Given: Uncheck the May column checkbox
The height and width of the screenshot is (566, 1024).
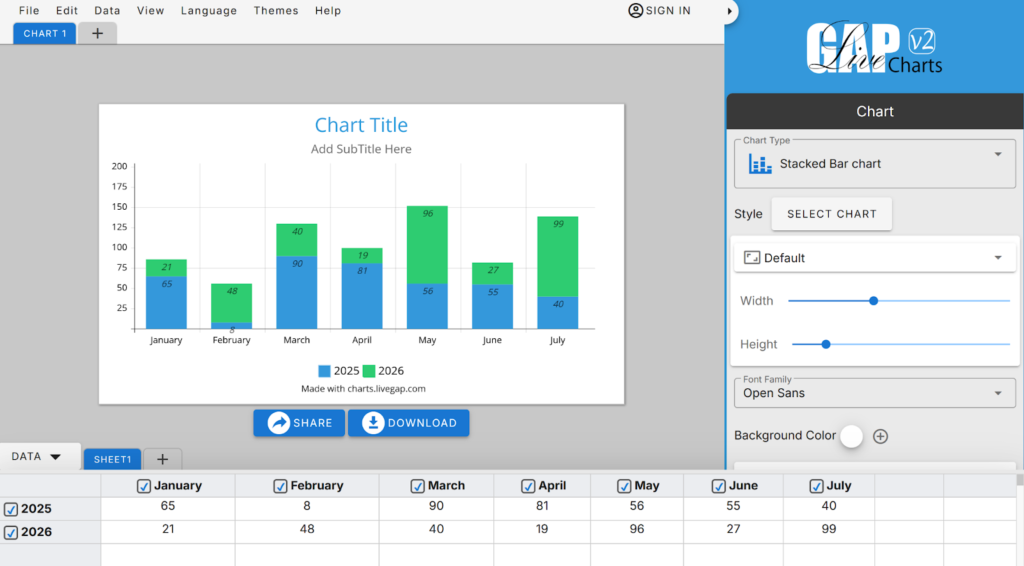Looking at the screenshot, I should coord(624,486).
